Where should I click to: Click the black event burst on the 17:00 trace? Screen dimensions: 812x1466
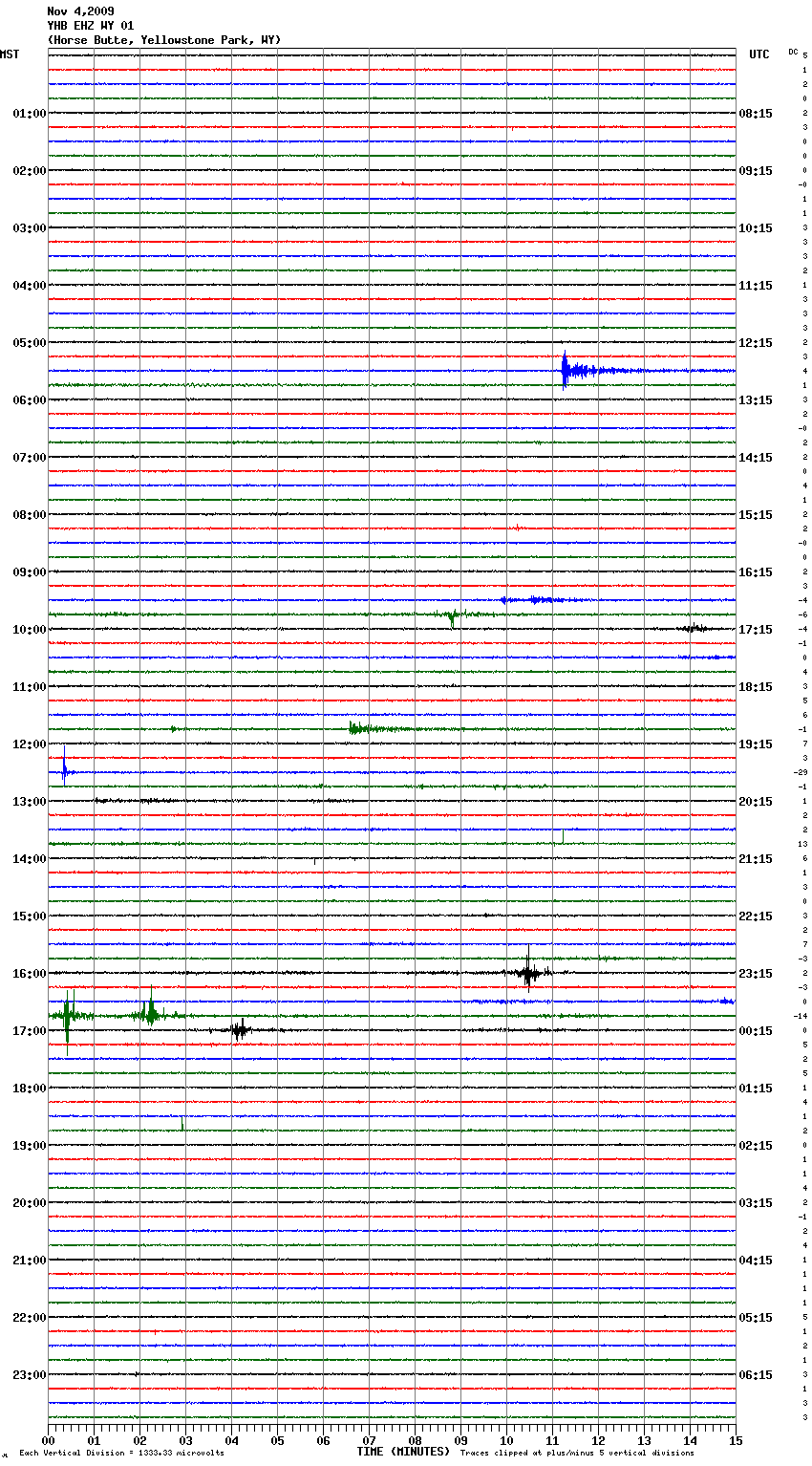[x=240, y=1030]
